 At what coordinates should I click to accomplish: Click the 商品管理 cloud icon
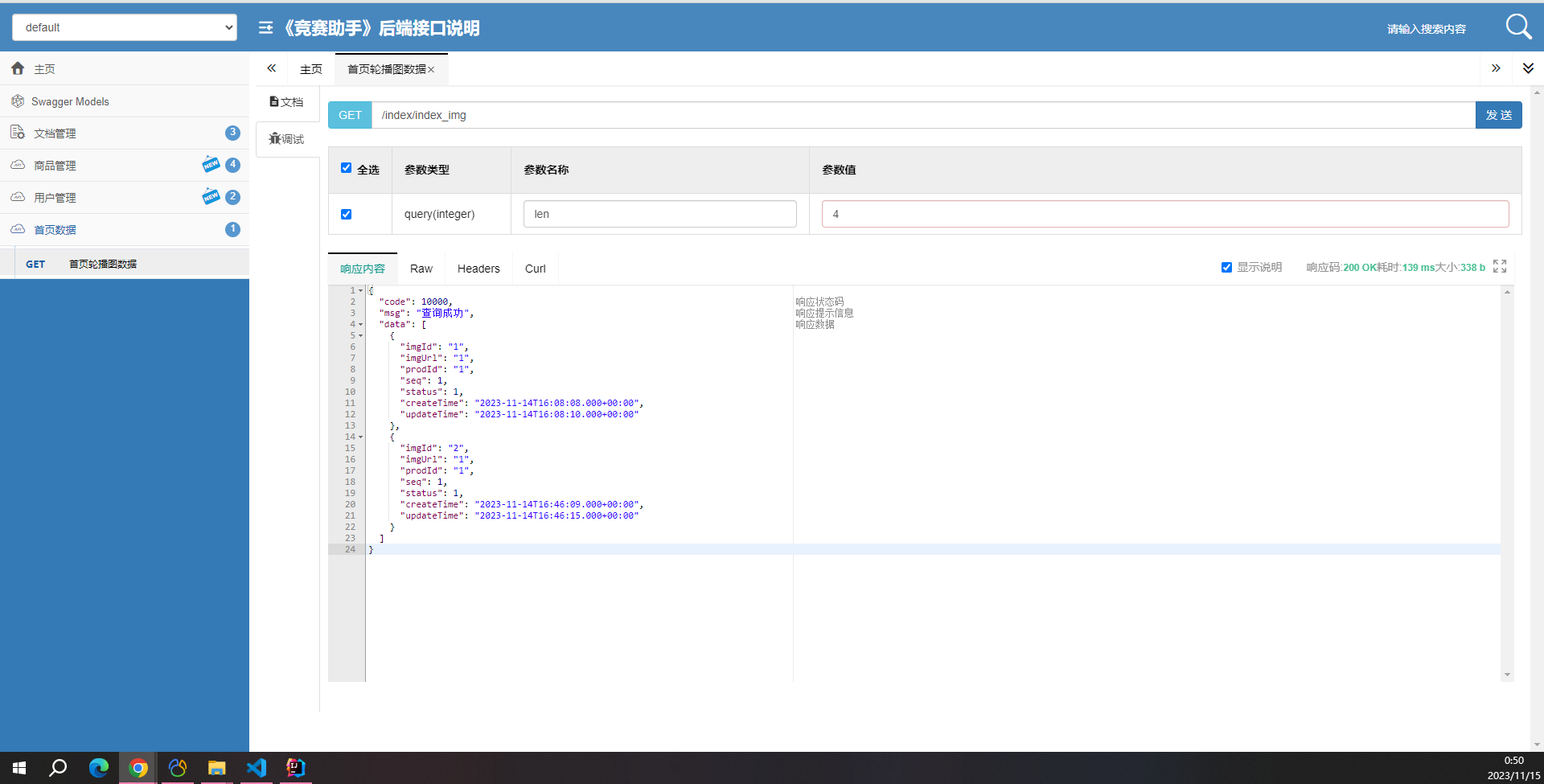click(x=18, y=165)
